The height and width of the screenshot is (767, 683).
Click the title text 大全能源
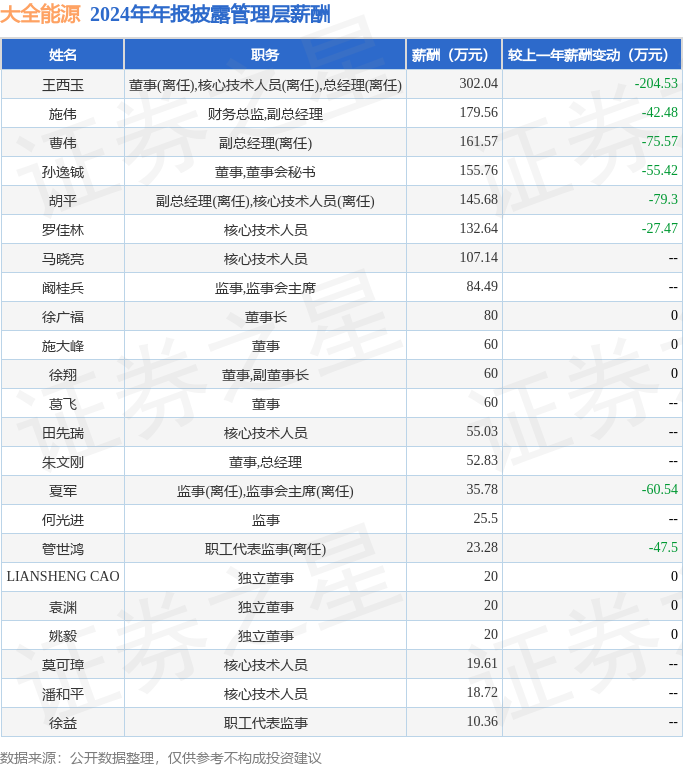pos(40,14)
